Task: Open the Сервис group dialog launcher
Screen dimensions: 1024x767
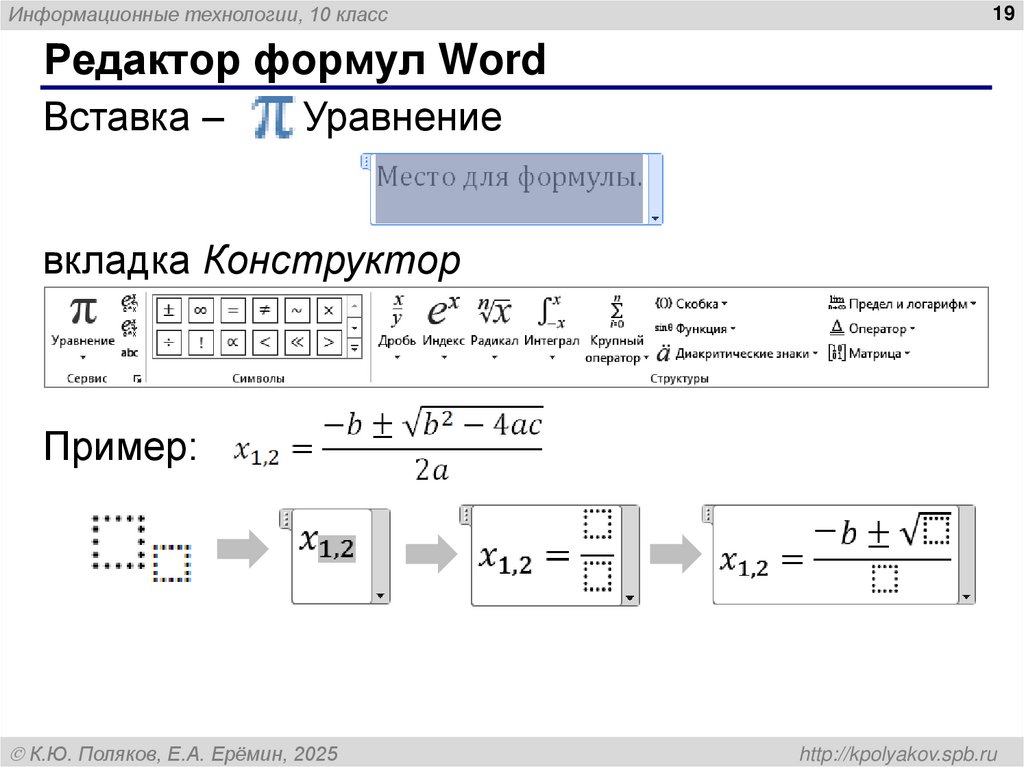Action: click(x=137, y=379)
